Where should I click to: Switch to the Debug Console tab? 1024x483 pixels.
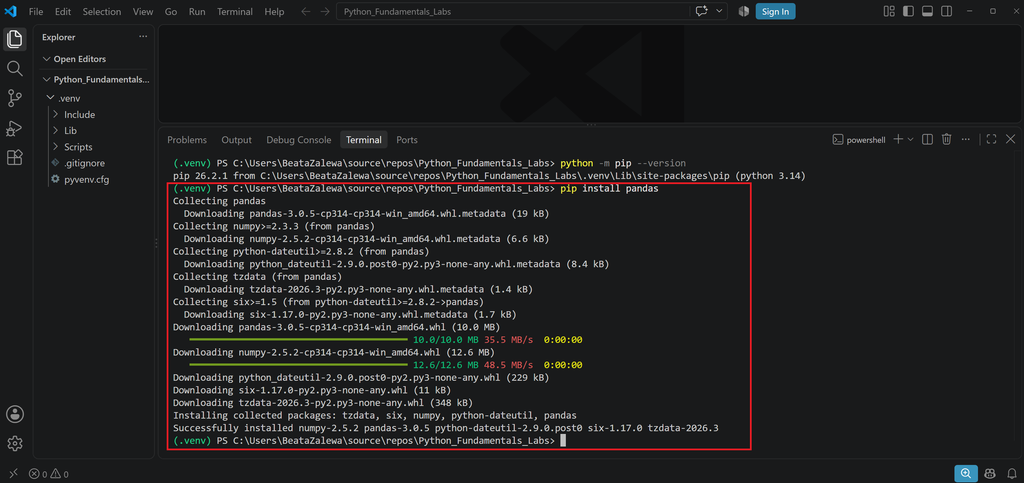298,140
